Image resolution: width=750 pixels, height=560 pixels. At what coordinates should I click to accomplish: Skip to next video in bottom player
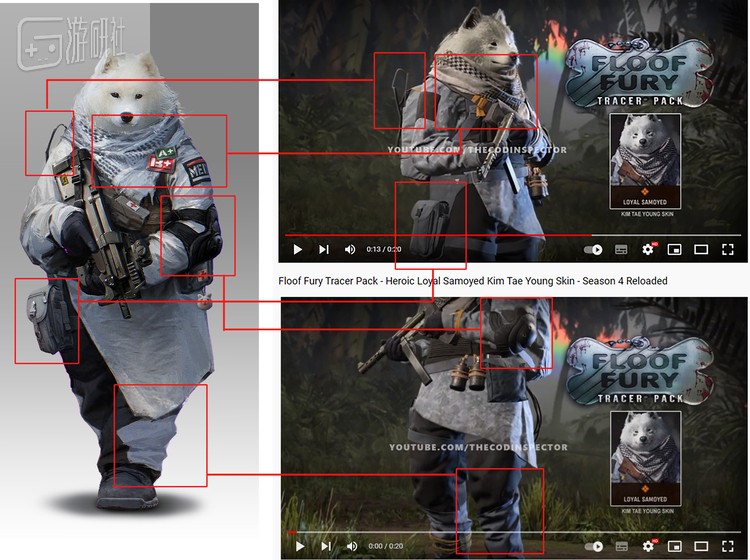pyautogui.click(x=323, y=546)
